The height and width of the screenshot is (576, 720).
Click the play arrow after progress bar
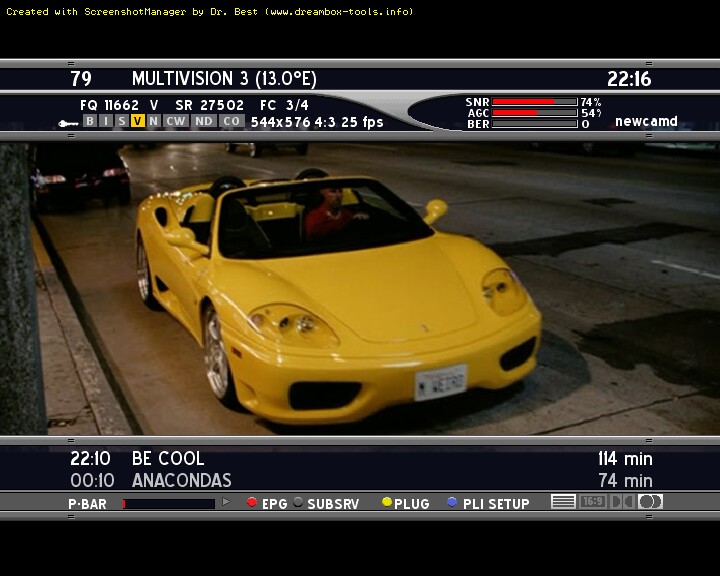click(226, 502)
